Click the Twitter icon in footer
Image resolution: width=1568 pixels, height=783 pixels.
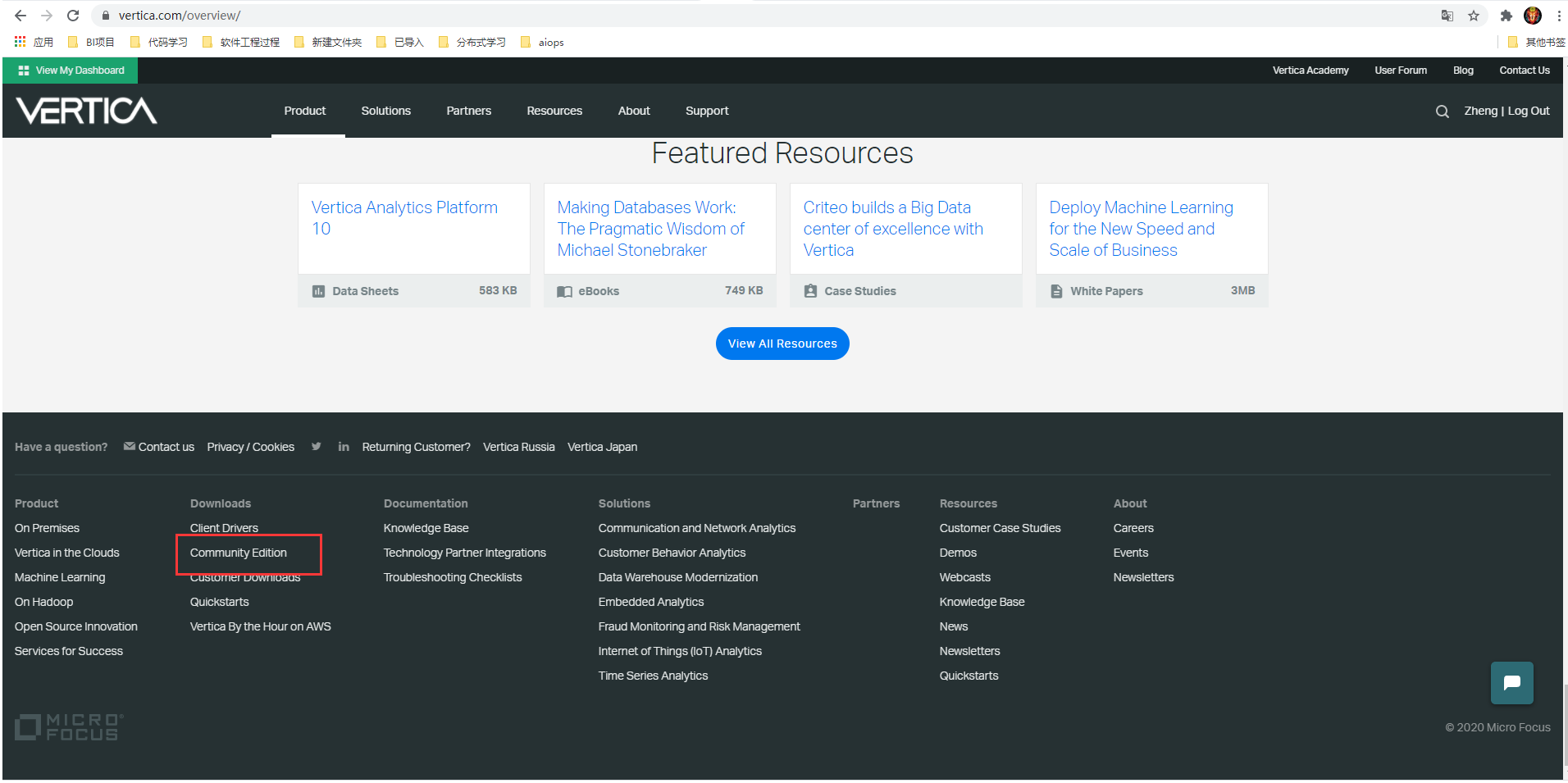point(317,447)
